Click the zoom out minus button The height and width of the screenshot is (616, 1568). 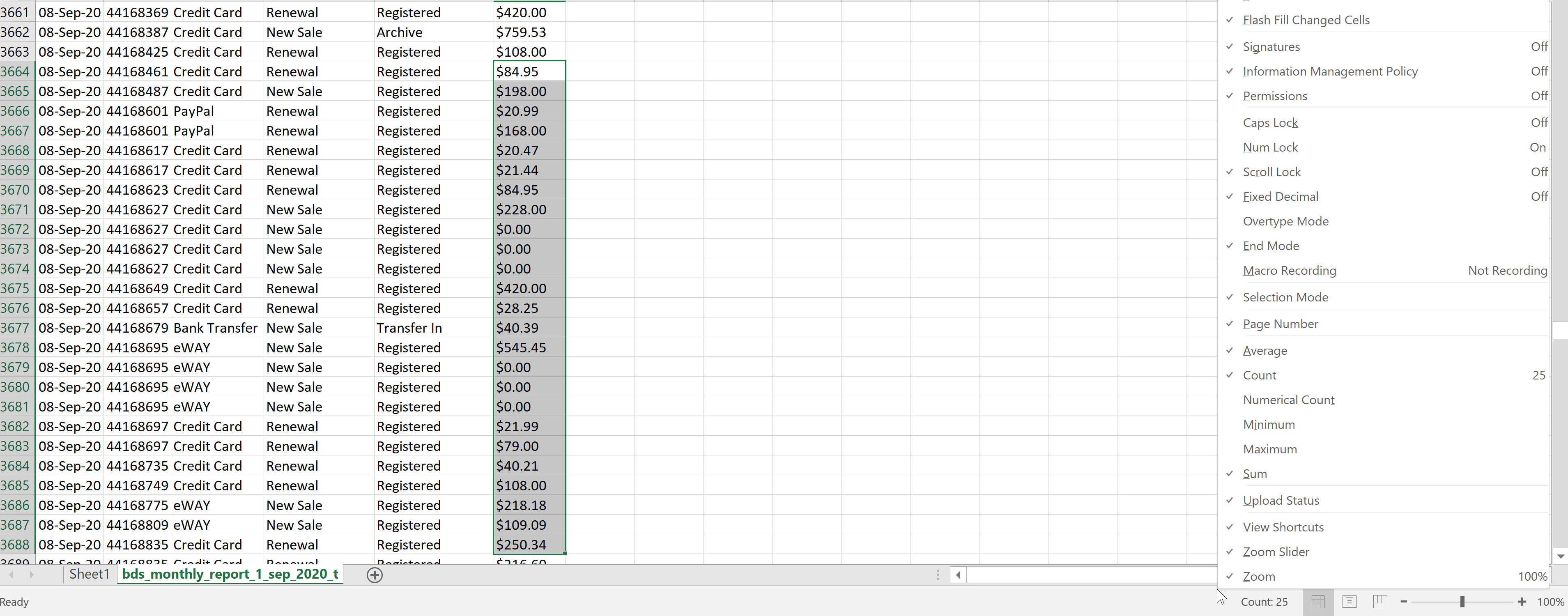pos(1404,601)
